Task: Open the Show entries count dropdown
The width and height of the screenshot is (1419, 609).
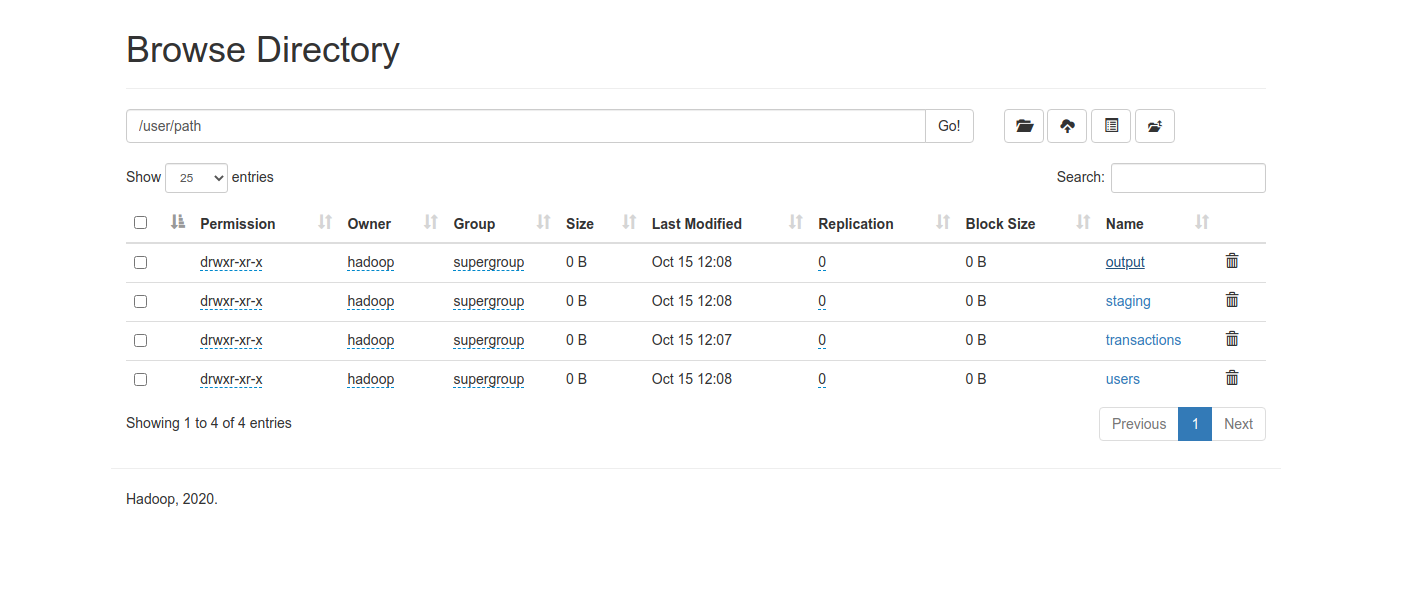Action: 196,177
